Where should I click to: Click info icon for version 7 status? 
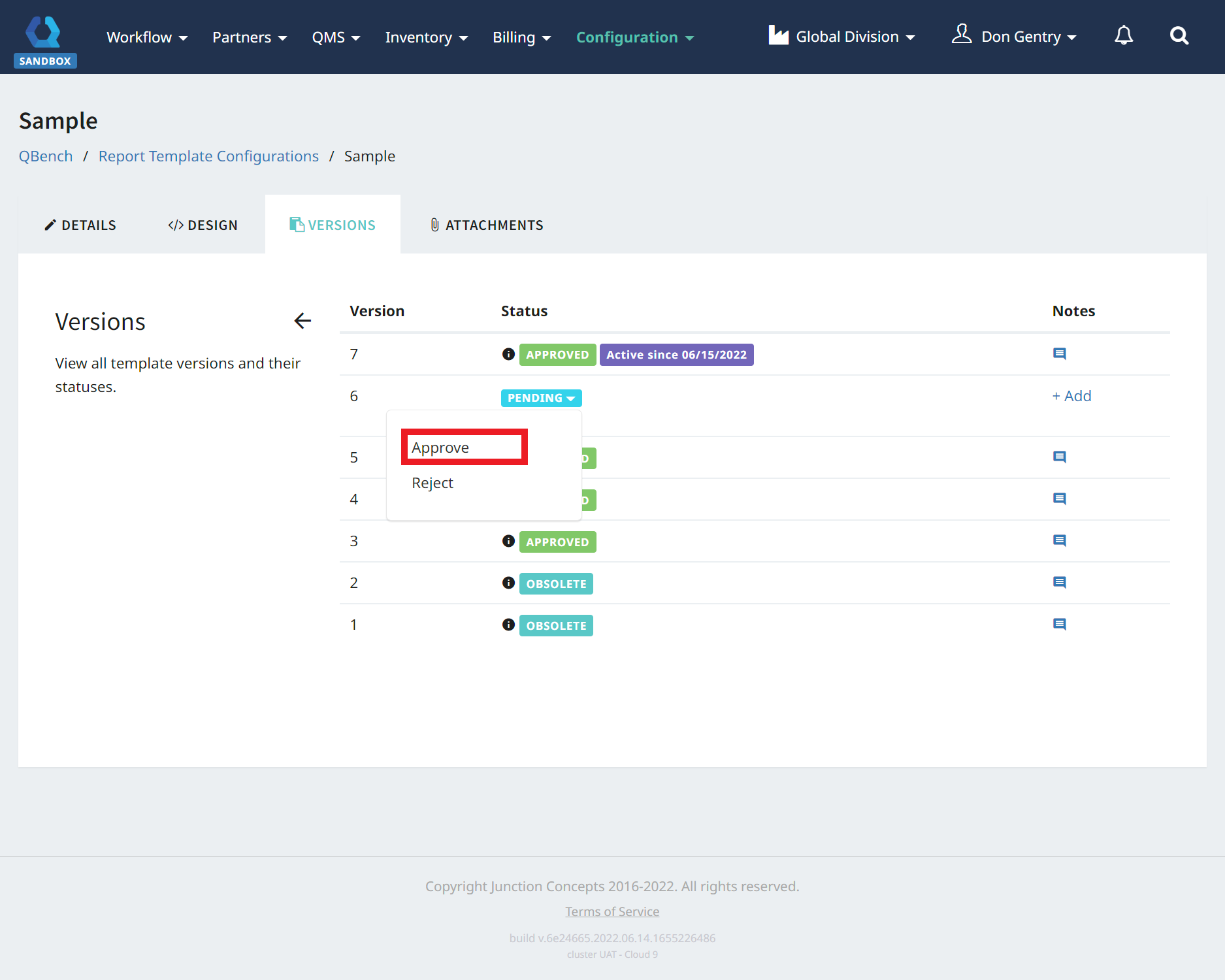coord(508,354)
